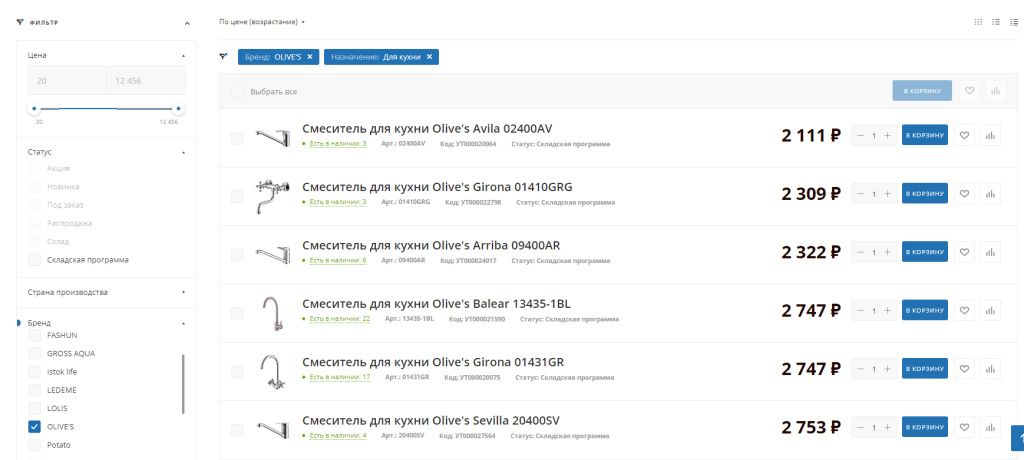Remove the 'Для кухни' filter tag
Image resolution: width=1024 pixels, height=460 pixels.
pos(430,57)
